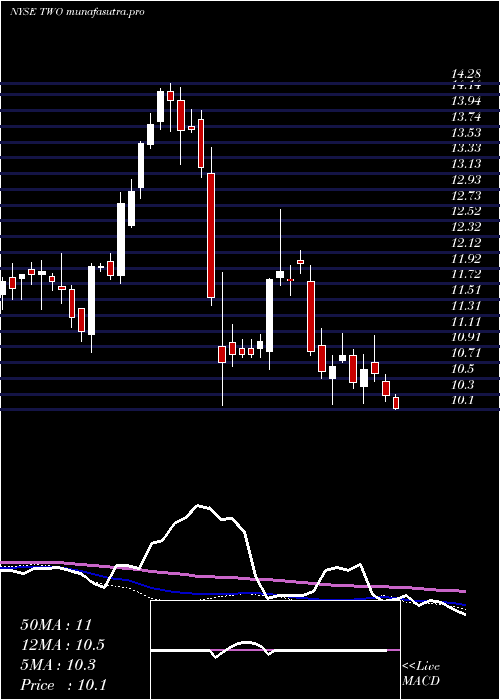Click the 13.13 price axis label
The width and height of the screenshot is (500, 700).
click(467, 164)
